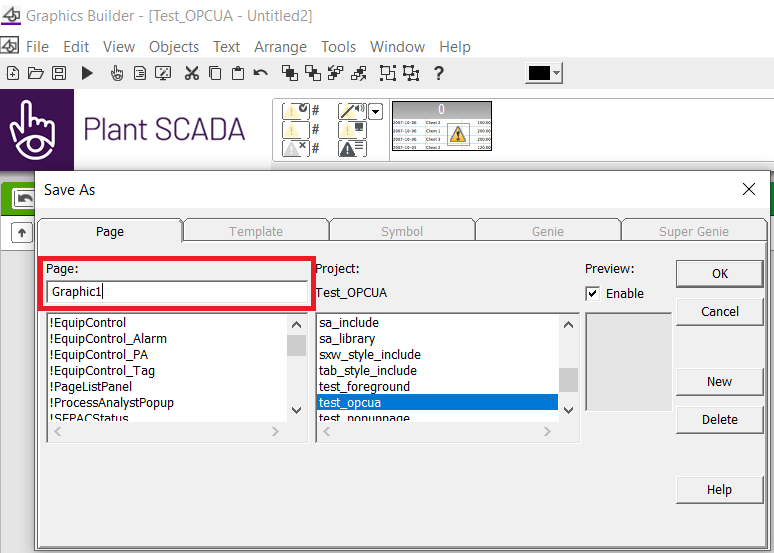Click the New button in dialog
The width and height of the screenshot is (774, 553).
(x=720, y=382)
